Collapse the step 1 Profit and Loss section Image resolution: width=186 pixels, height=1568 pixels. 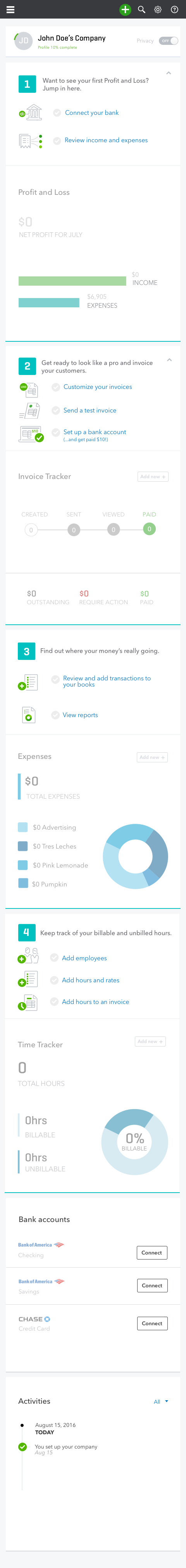click(169, 73)
